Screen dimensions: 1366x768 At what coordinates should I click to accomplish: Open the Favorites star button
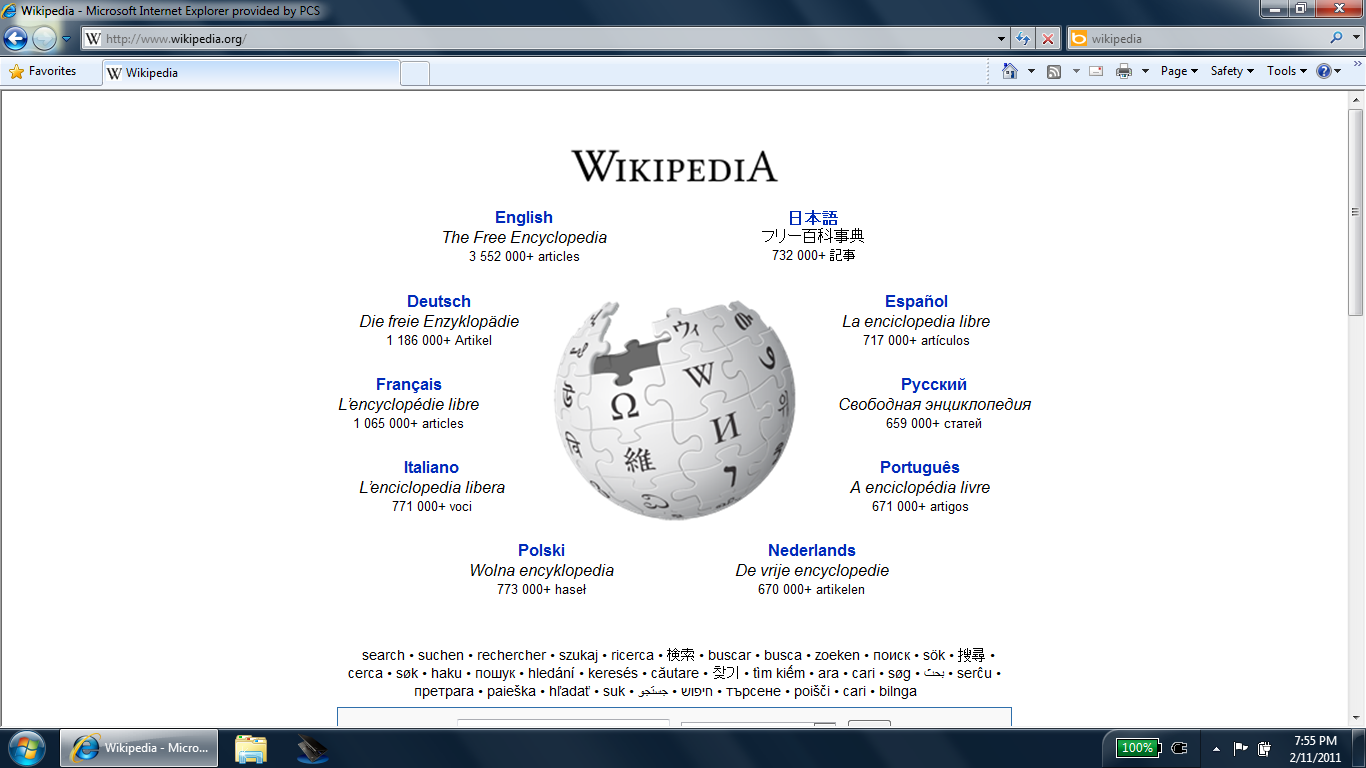pos(42,72)
